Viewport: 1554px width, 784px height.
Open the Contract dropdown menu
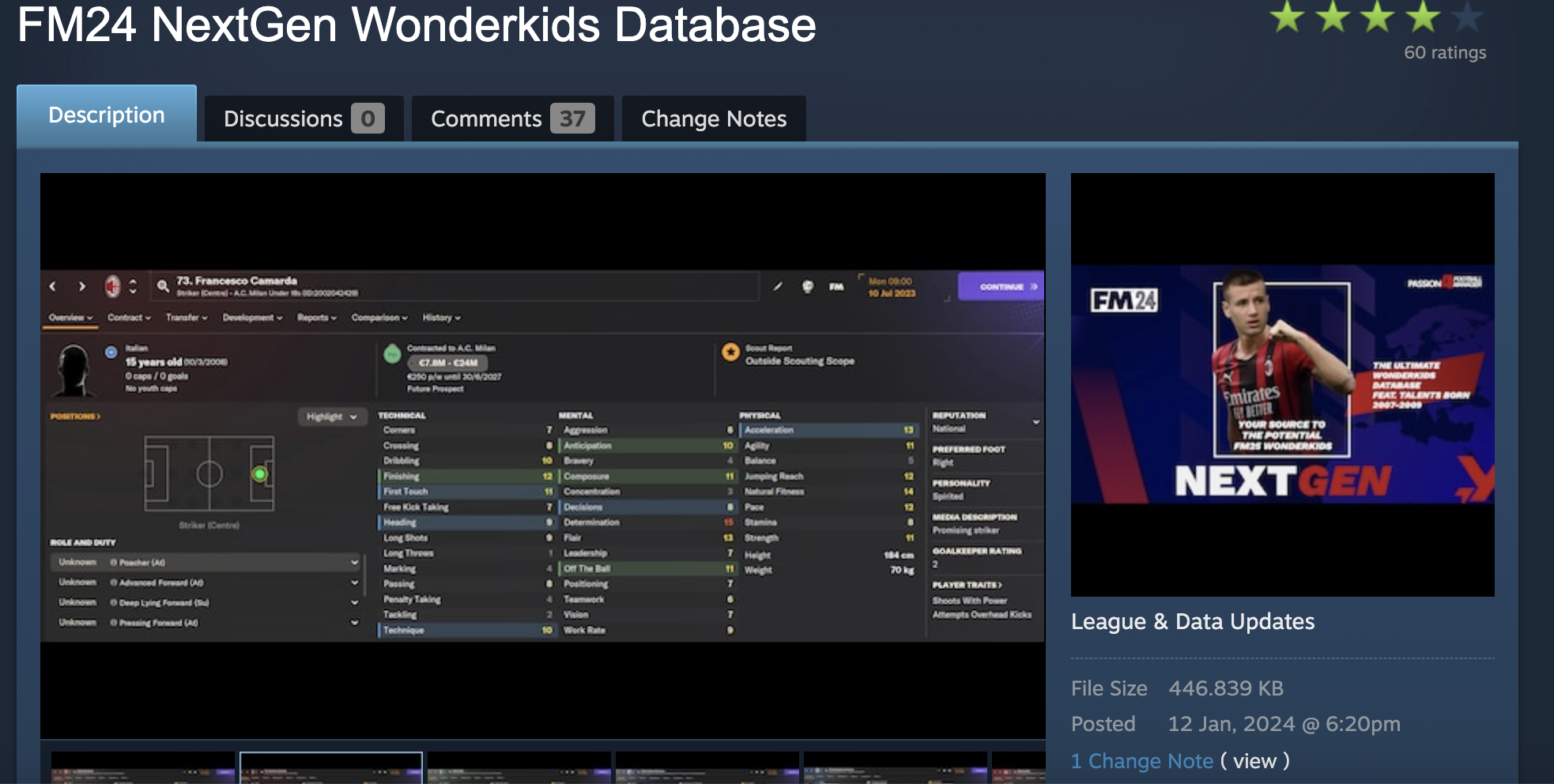point(129,318)
